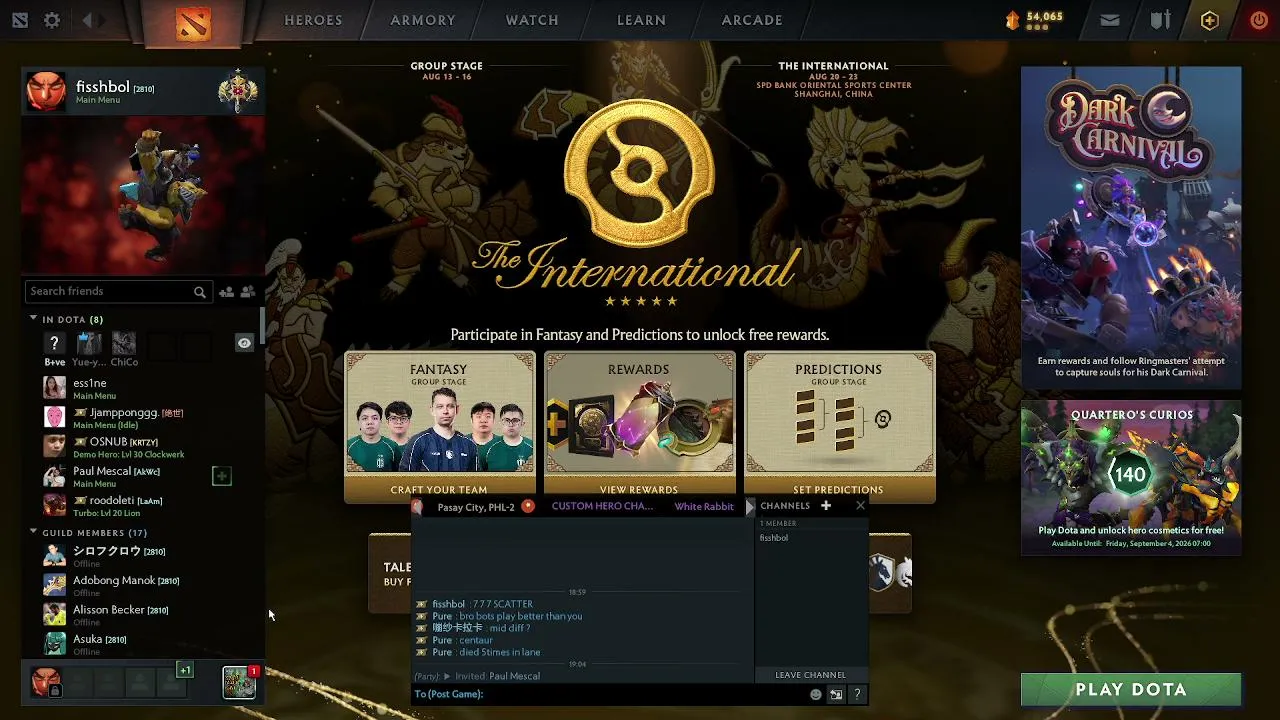Click the chat pop-out icon
This screenshot has height=720, width=1280.
(836, 694)
